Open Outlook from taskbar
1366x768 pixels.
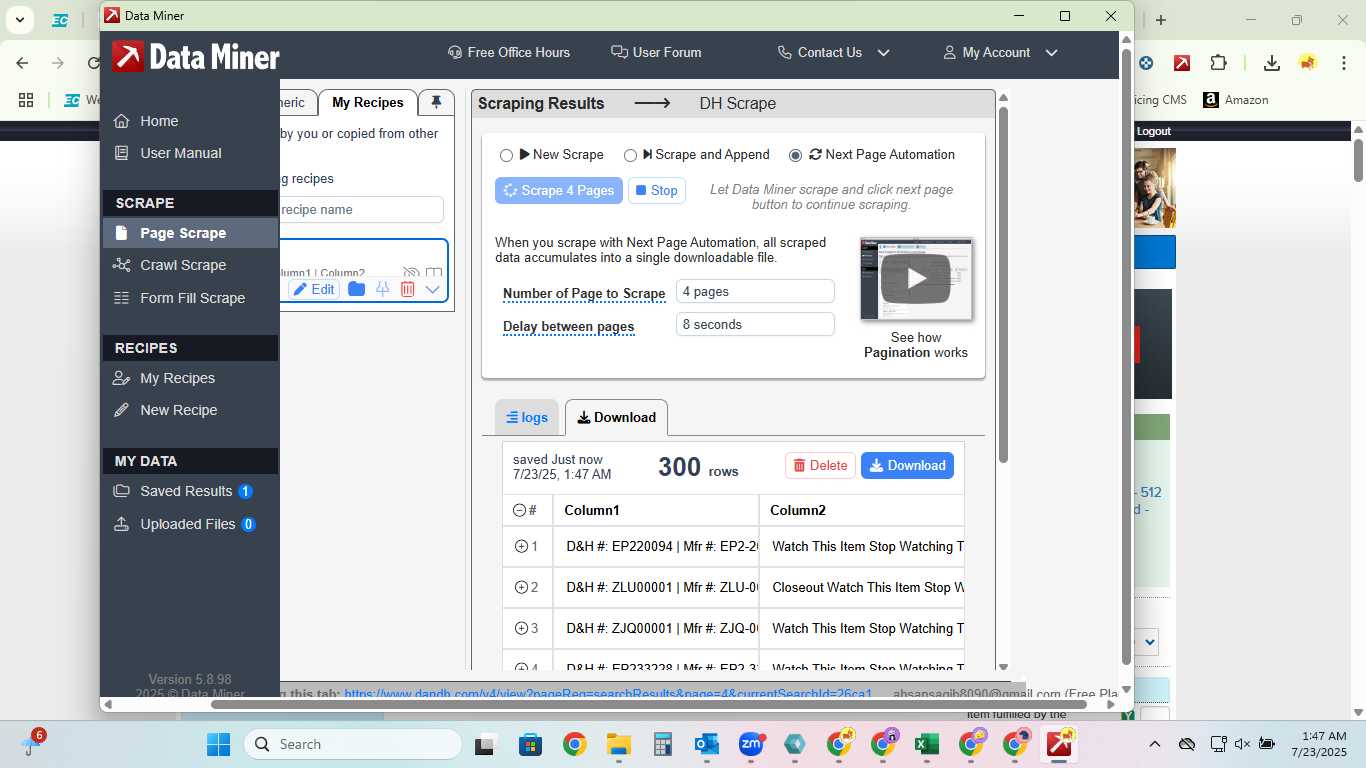coord(707,744)
